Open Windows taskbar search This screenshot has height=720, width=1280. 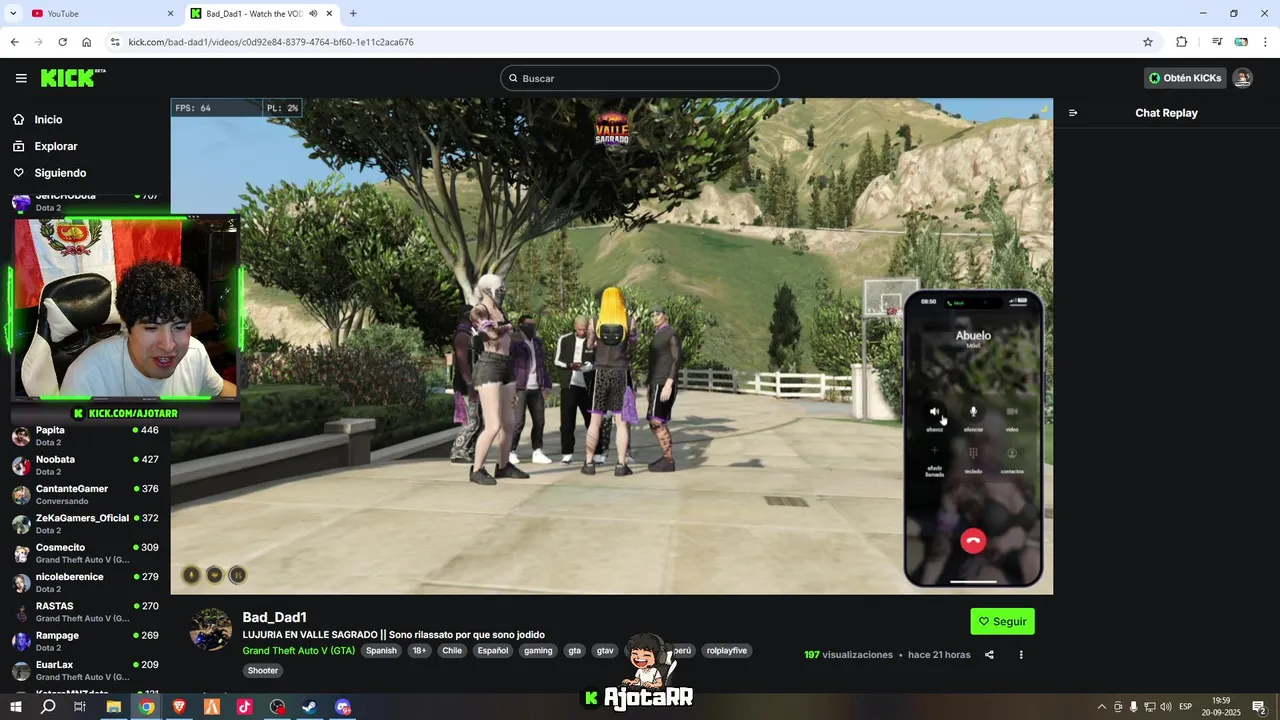(x=48, y=707)
